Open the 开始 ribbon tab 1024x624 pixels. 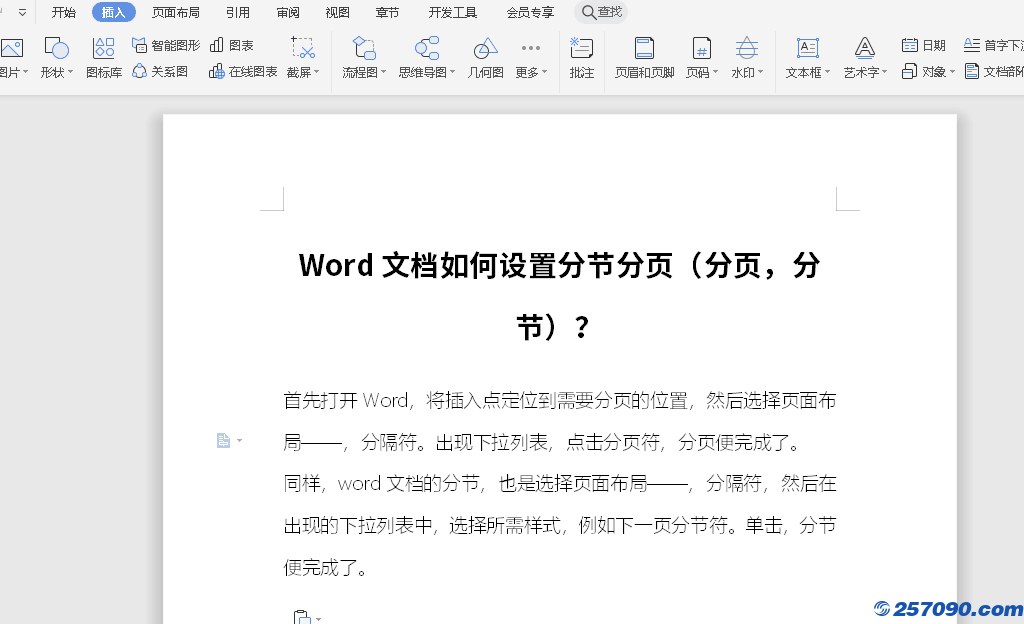tap(63, 12)
